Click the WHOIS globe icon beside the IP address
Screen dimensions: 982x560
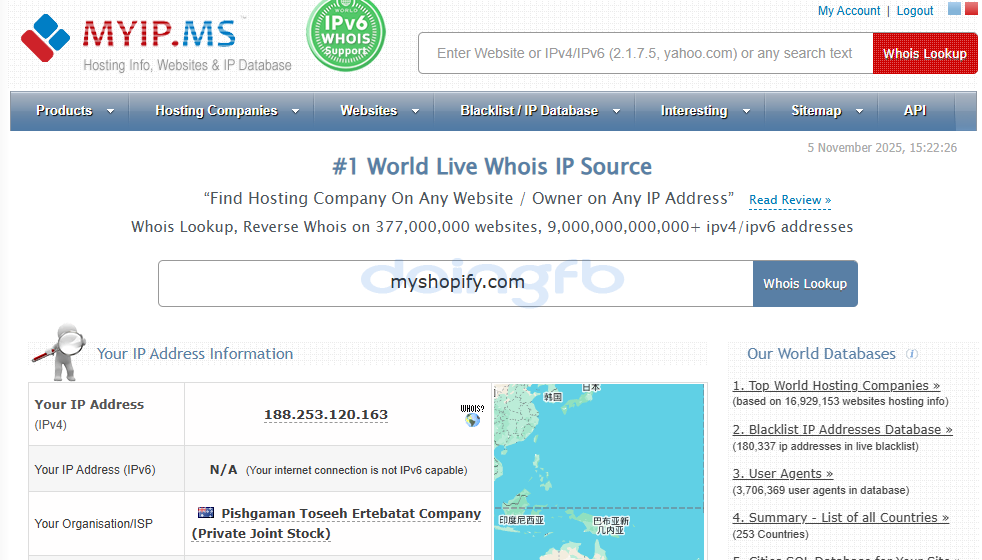pos(472,415)
